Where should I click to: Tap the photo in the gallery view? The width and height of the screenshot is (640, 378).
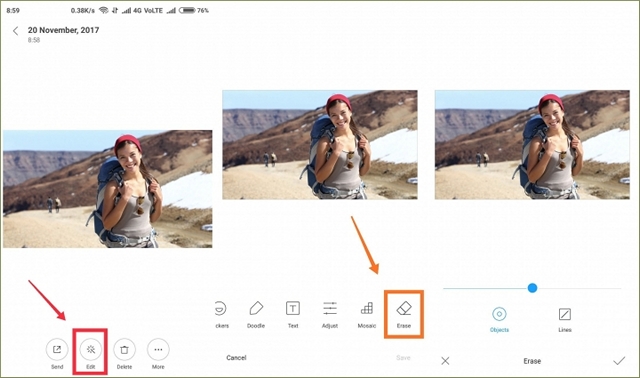pyautogui.click(x=108, y=189)
